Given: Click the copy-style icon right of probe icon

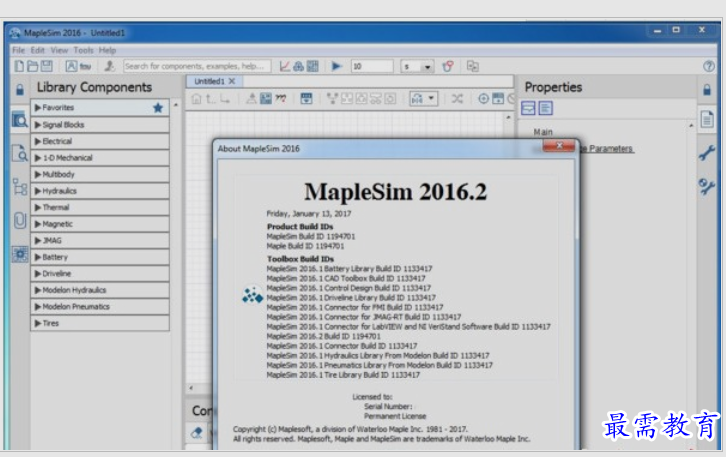Looking at the screenshot, I should click(x=472, y=66).
